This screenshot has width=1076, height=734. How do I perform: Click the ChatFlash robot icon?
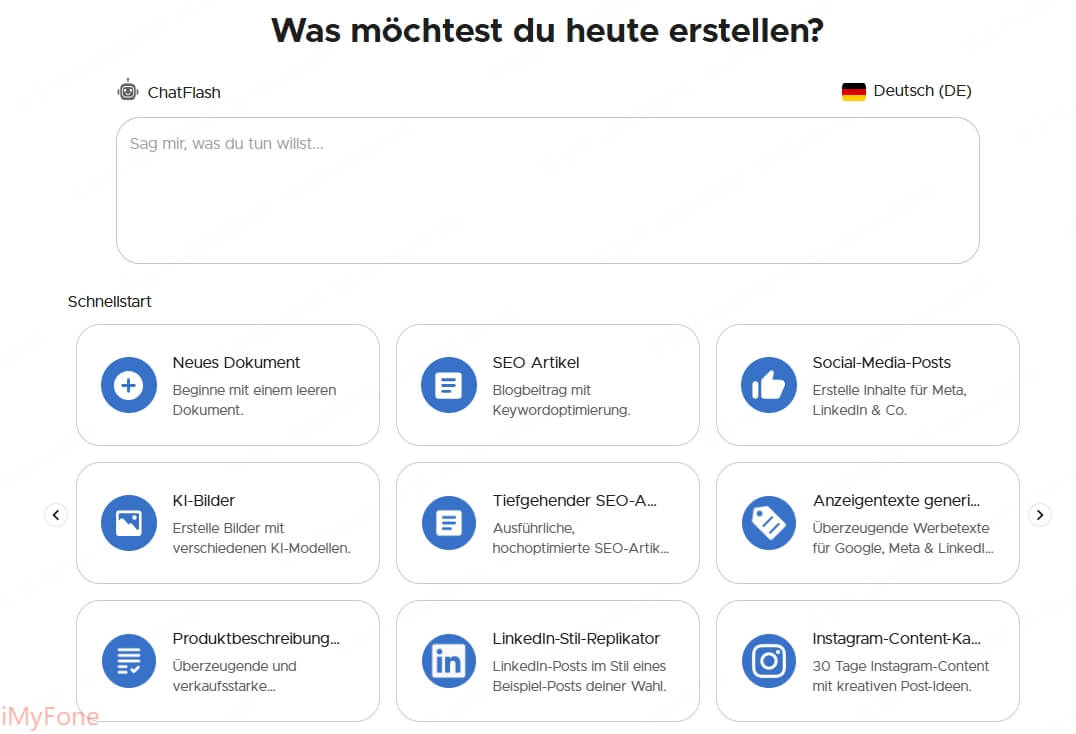pos(128,91)
